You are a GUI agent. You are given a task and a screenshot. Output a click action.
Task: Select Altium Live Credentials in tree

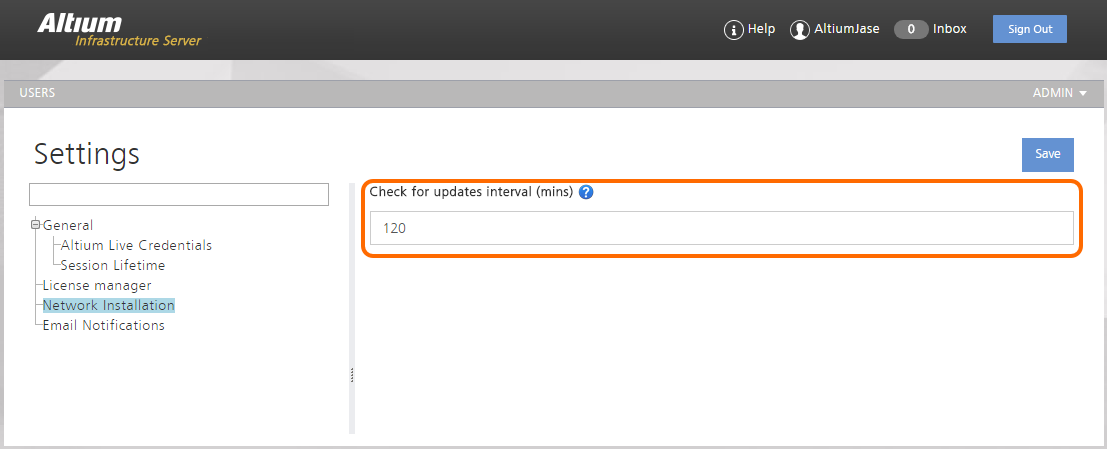(136, 245)
